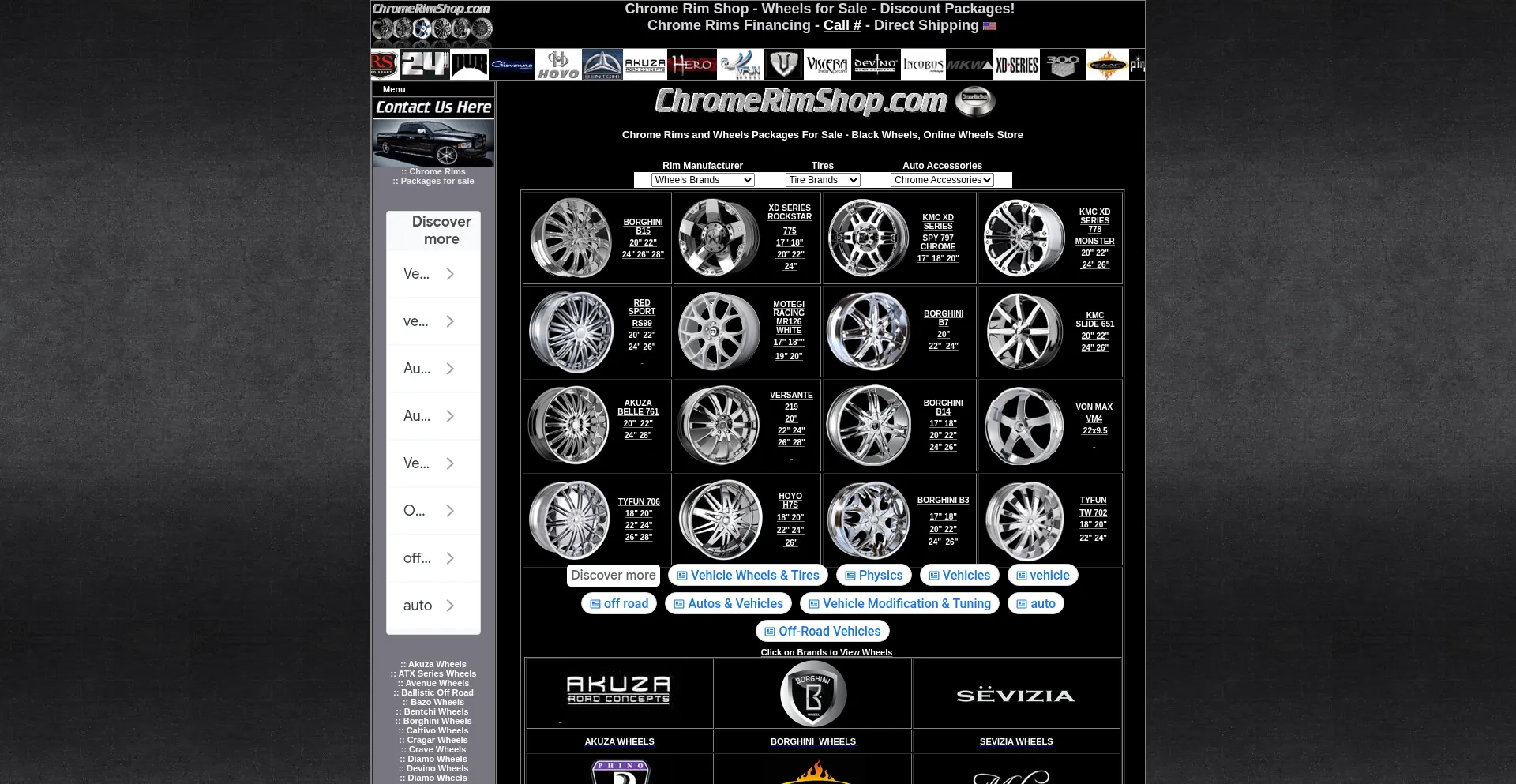Image resolution: width=1516 pixels, height=784 pixels.
Task: Click the XD Series Rockstar 775 wheel image
Action: [719, 238]
